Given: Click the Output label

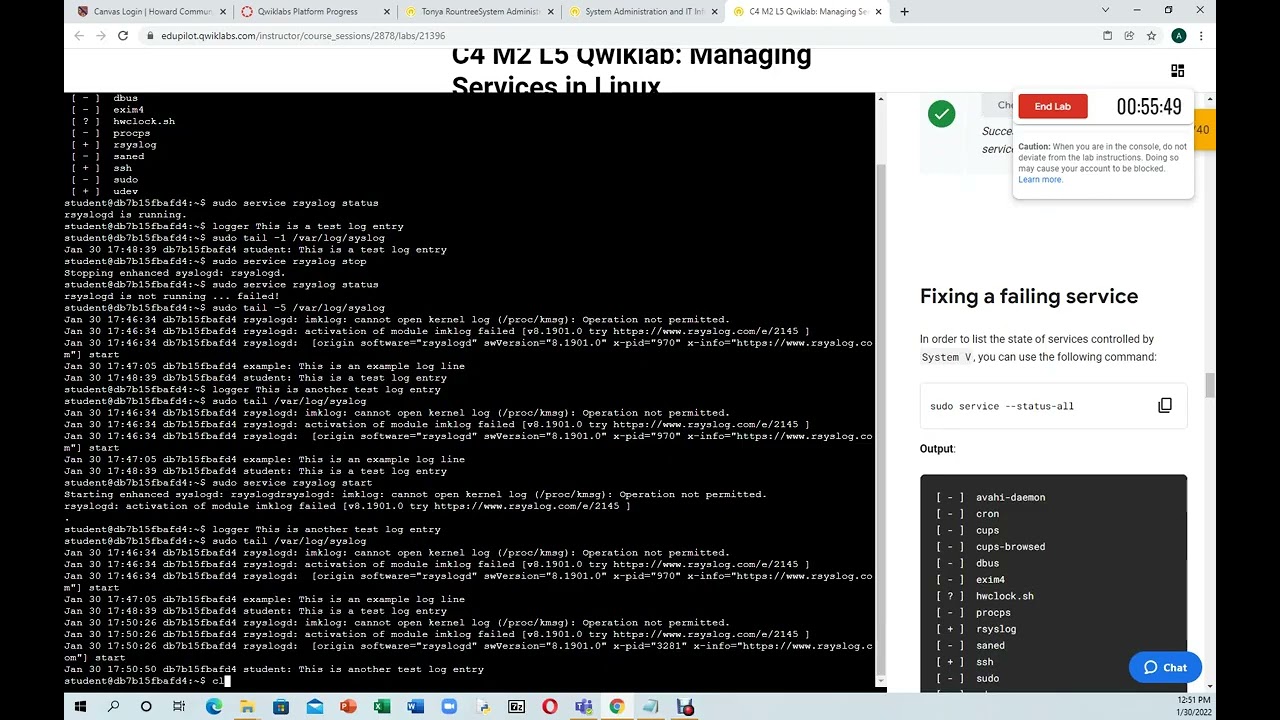Looking at the screenshot, I should [x=937, y=449].
